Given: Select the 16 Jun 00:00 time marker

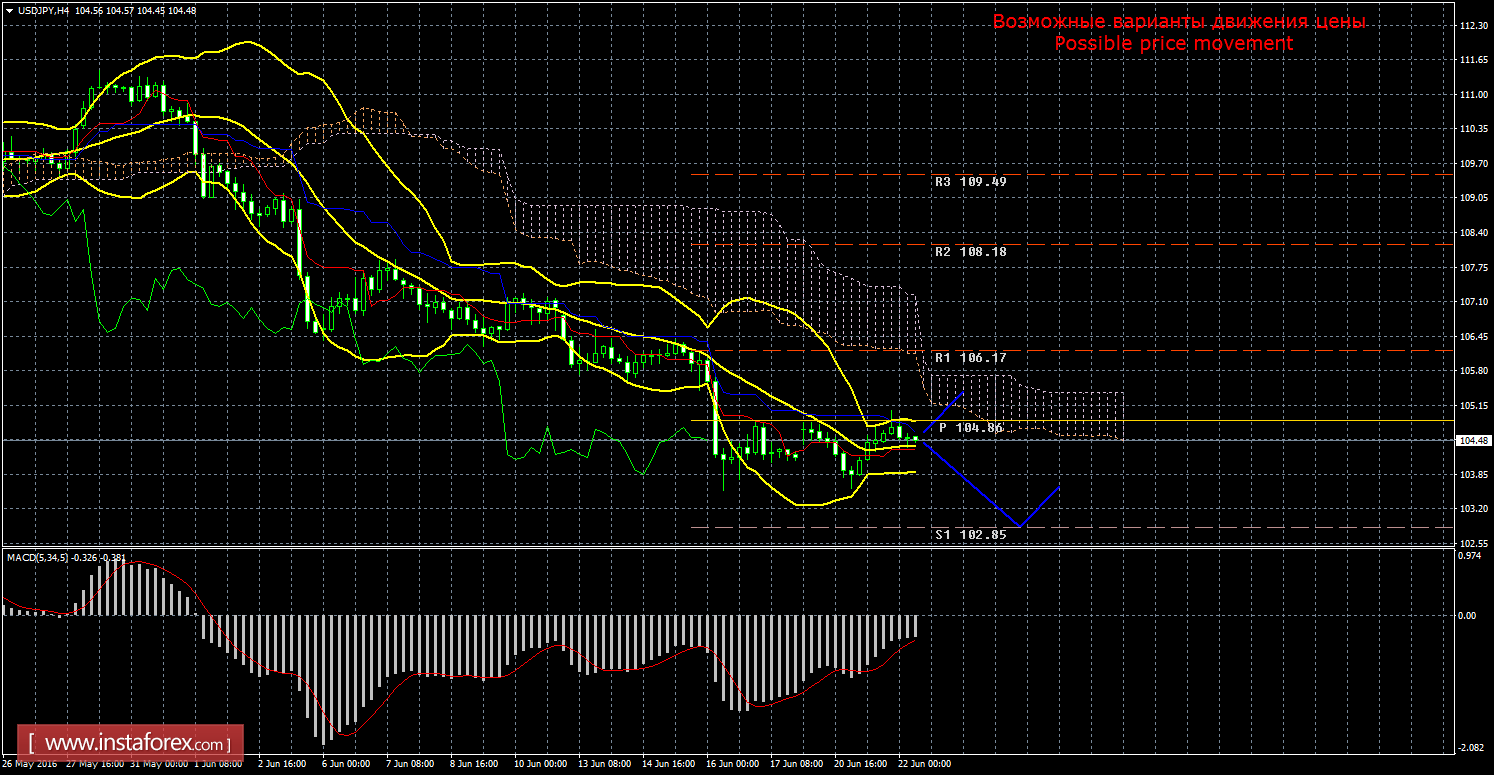Looking at the screenshot, I should click(x=731, y=763).
